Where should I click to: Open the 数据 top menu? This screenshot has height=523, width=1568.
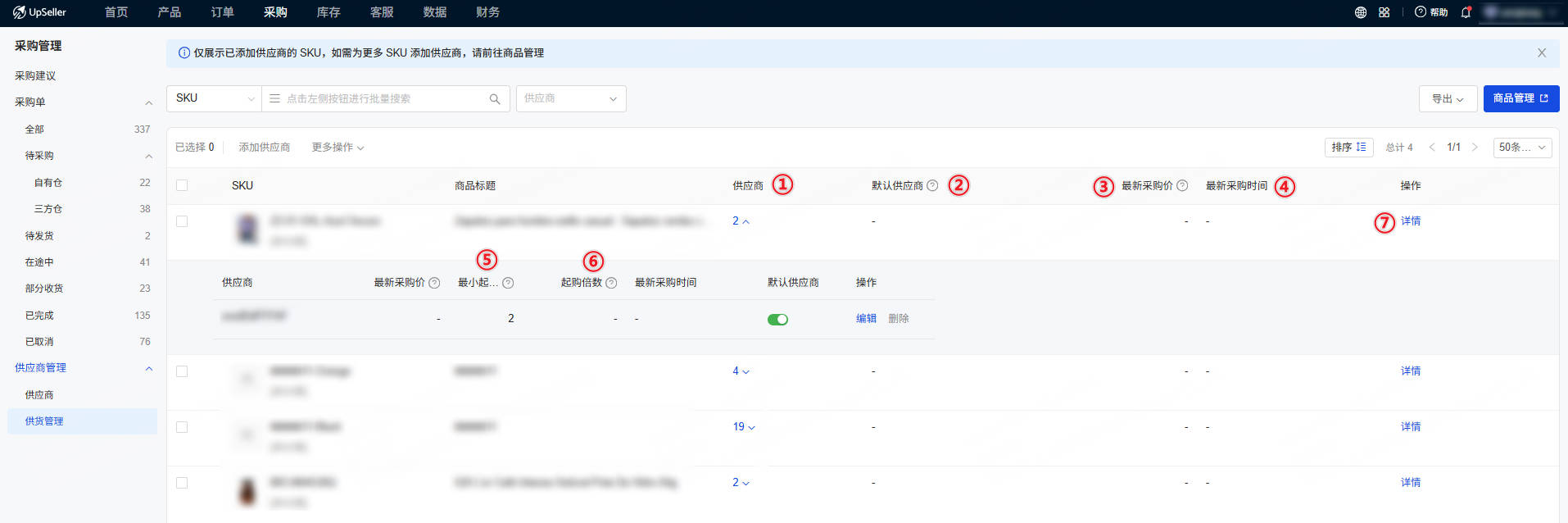pos(435,12)
